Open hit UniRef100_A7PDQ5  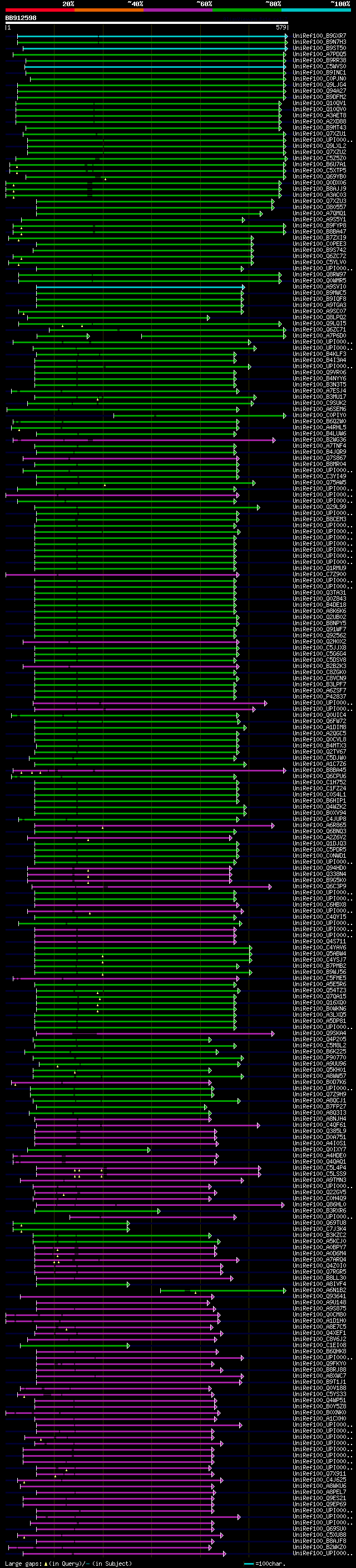click(319, 54)
